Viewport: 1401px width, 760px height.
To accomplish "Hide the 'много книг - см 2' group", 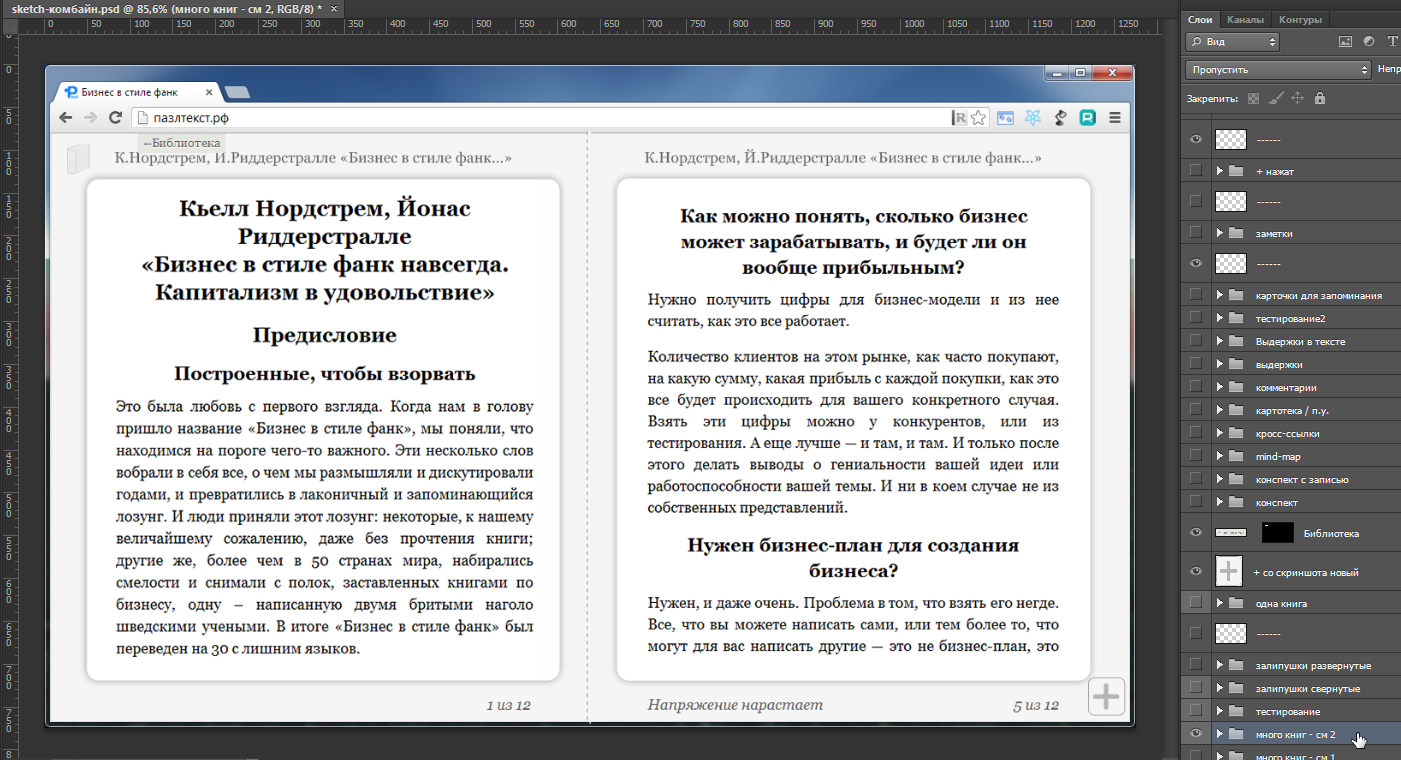I will [1195, 734].
